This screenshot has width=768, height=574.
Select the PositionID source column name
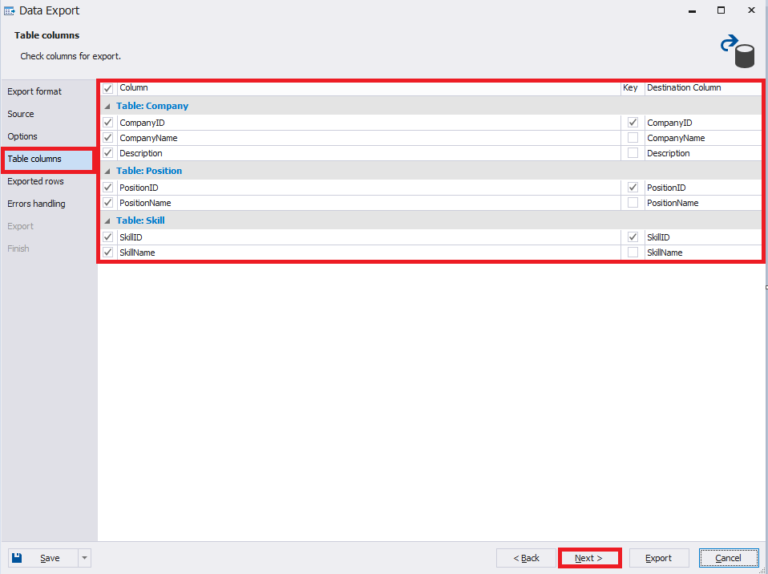click(x=139, y=187)
